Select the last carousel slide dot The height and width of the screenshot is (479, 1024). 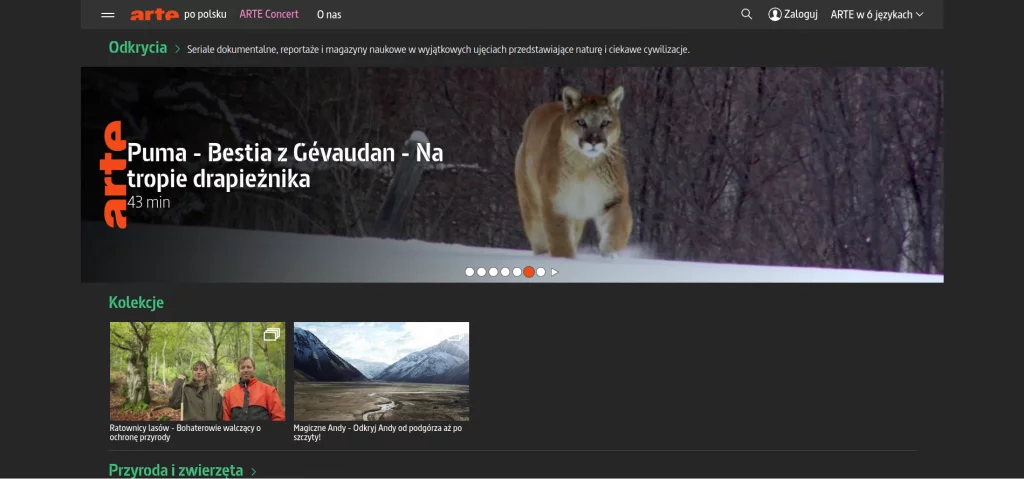coord(541,272)
